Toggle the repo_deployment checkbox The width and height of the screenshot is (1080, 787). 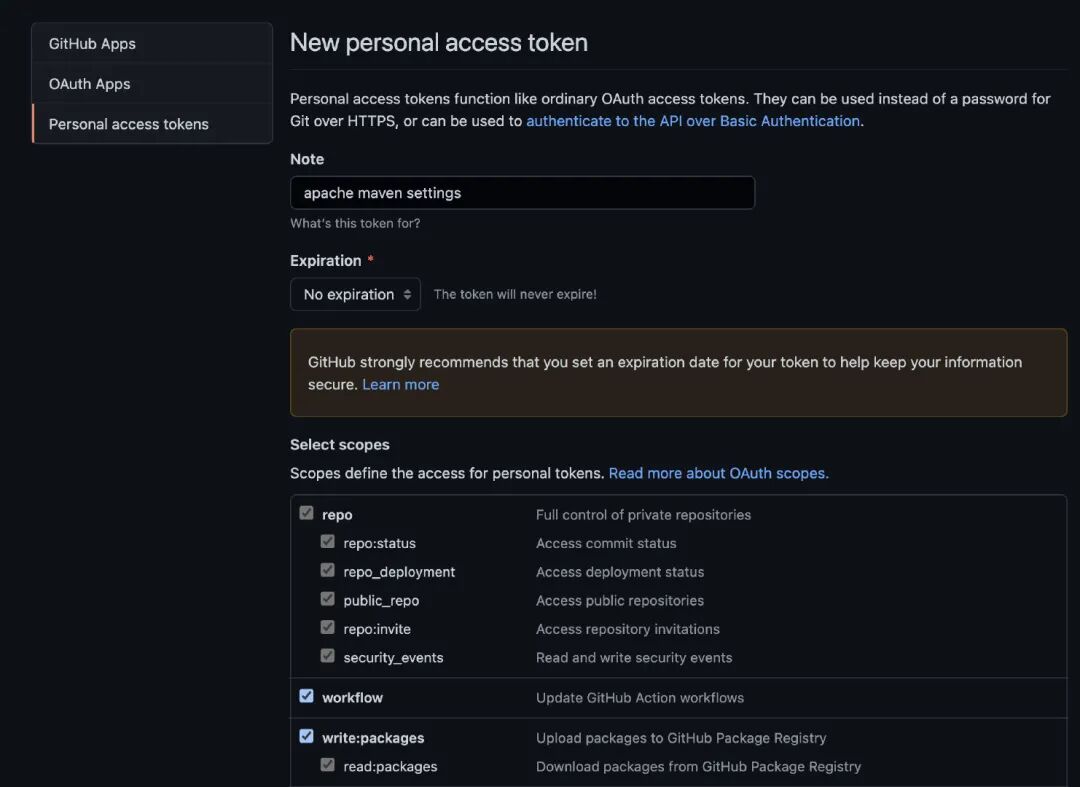click(x=327, y=570)
